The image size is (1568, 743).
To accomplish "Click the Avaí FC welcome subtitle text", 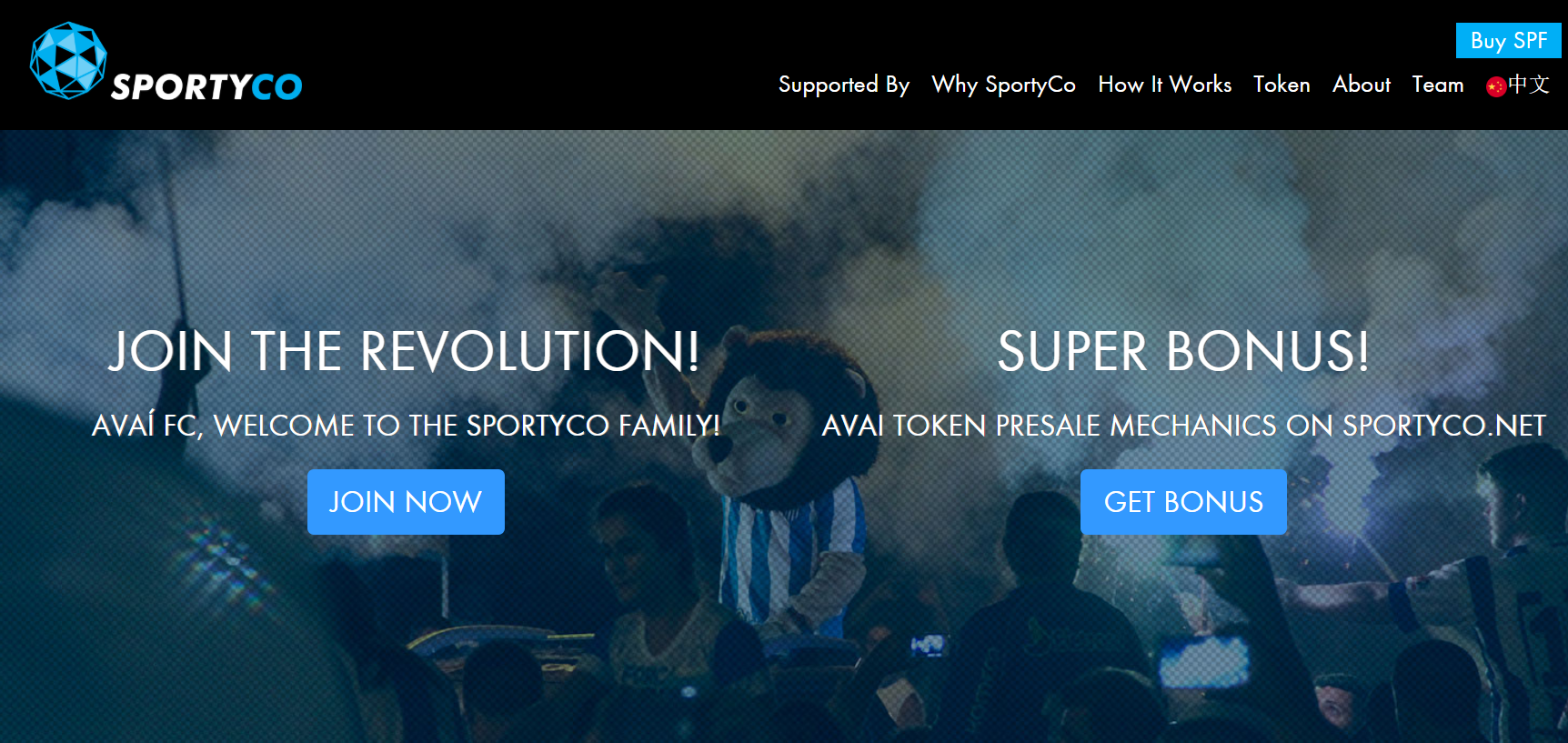I will (406, 425).
